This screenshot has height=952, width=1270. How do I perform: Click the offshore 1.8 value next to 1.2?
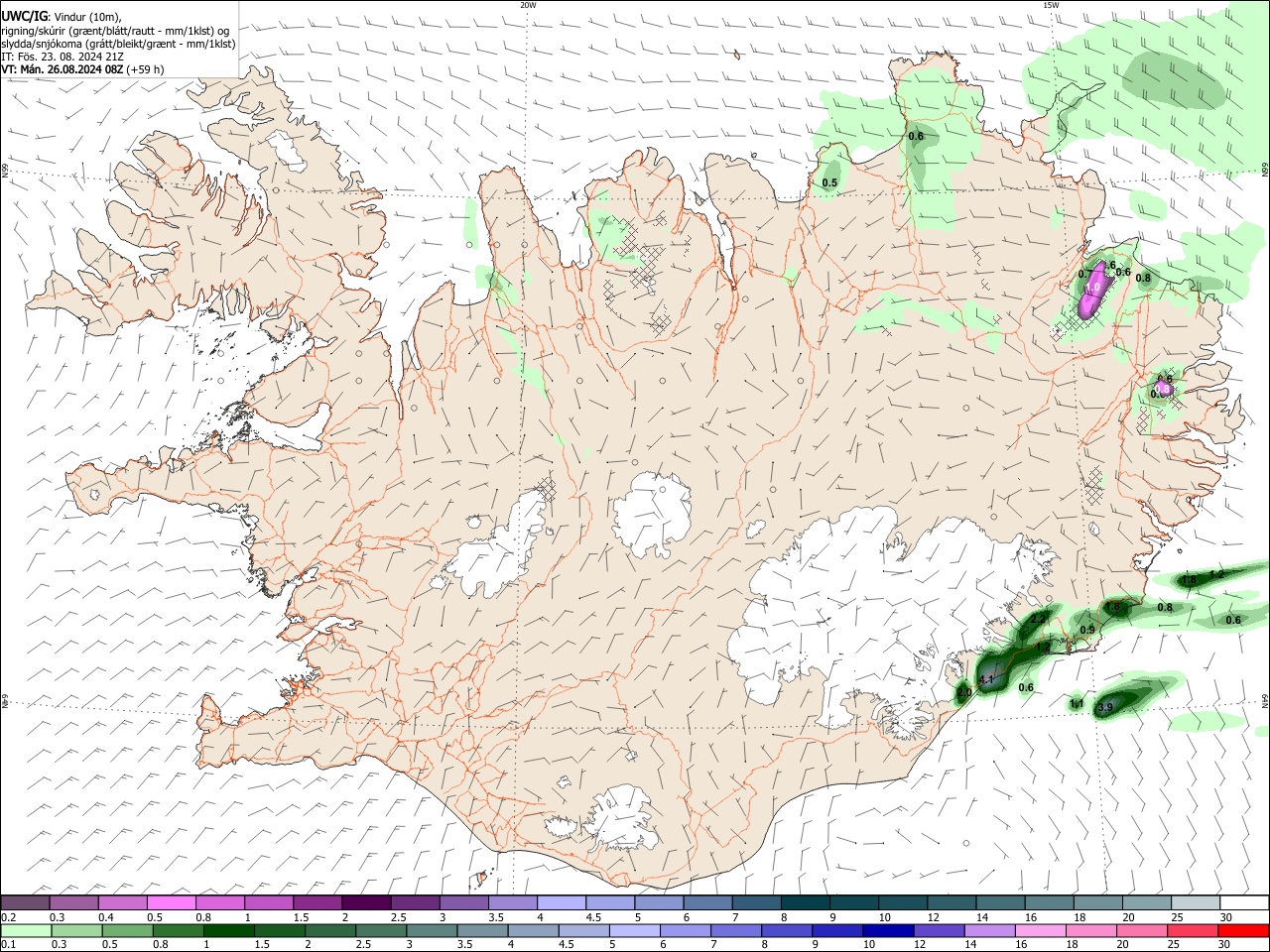(x=1190, y=579)
